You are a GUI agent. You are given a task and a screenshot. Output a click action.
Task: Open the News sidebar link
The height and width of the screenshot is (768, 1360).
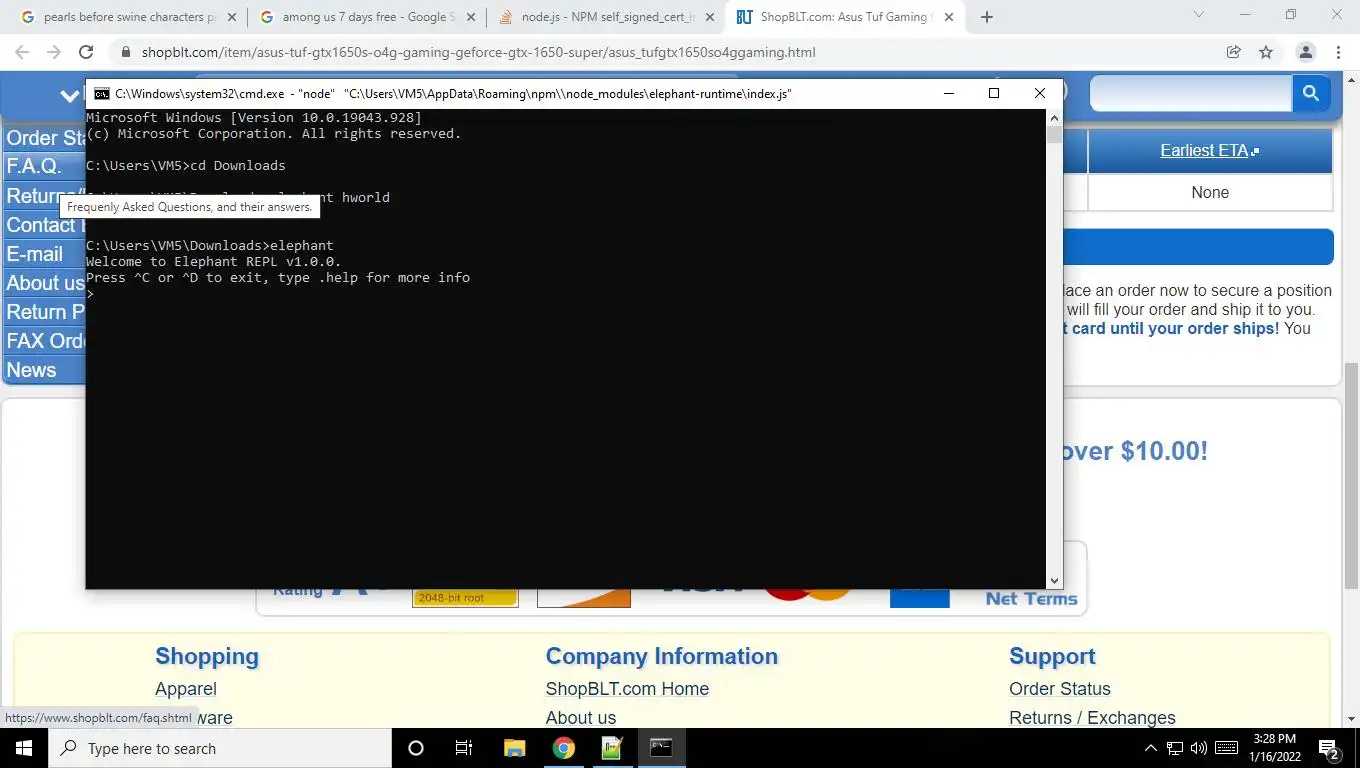[x=31, y=370]
